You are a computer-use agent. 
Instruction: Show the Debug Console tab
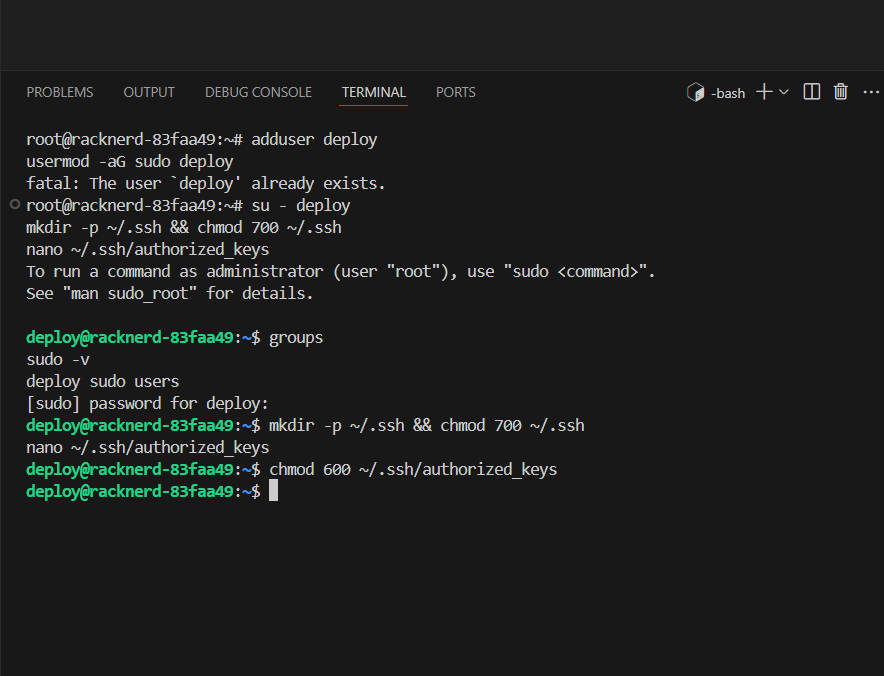coord(258,92)
